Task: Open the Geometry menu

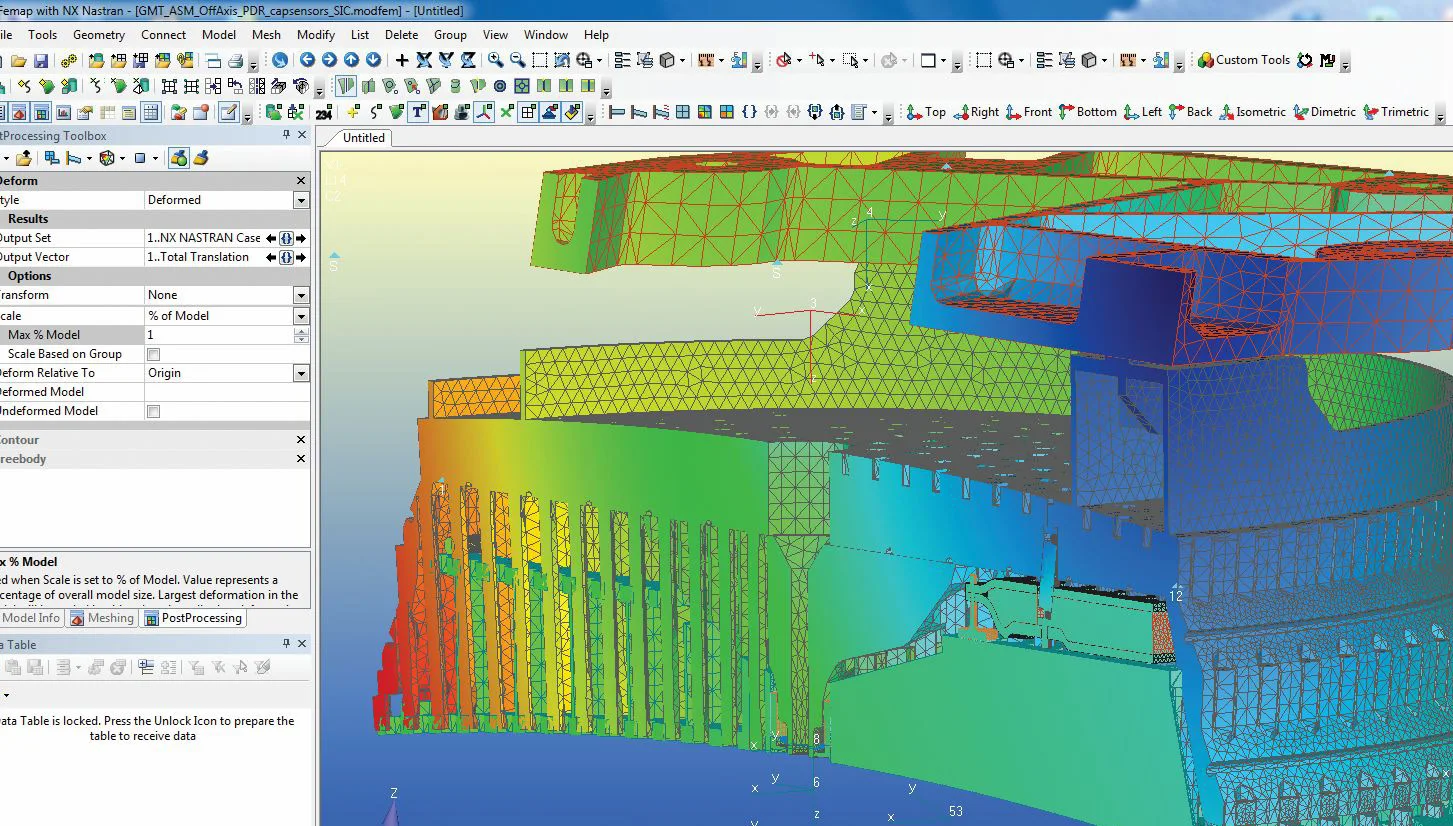Action: [x=99, y=34]
